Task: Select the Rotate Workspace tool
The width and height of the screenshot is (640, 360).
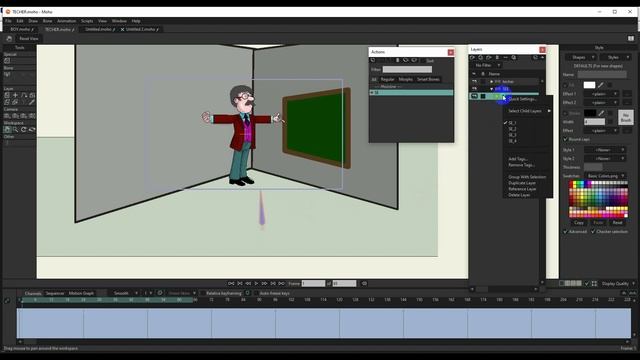Action: (x=24, y=129)
